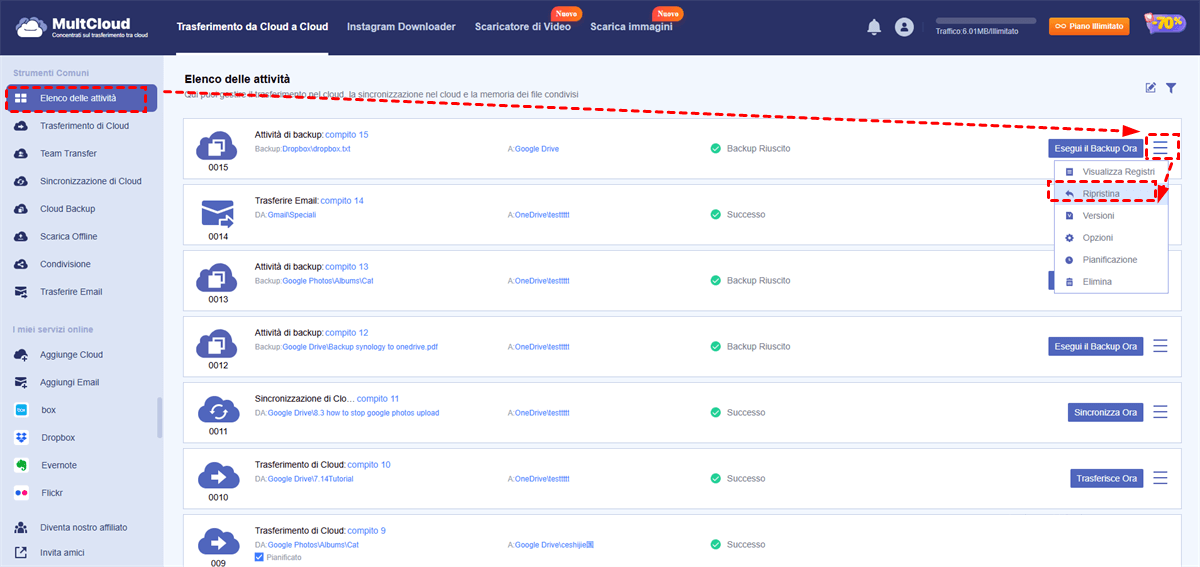The width and height of the screenshot is (1200, 567).
Task: Open the compito 14 link
Action: coord(342,201)
